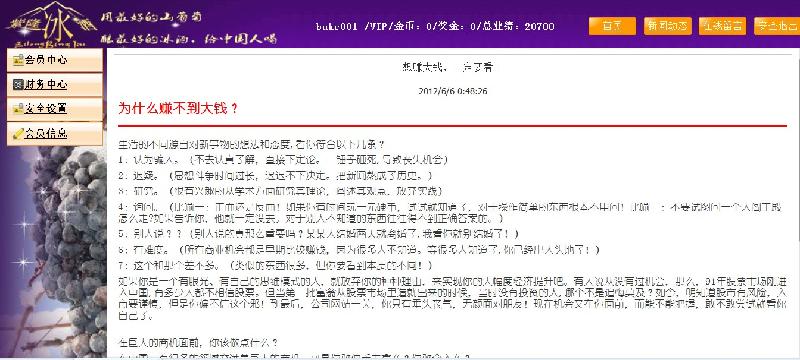Viewport: 800px width, 360px height.
Task: Click the account info text showing 20700
Action: tap(435, 27)
